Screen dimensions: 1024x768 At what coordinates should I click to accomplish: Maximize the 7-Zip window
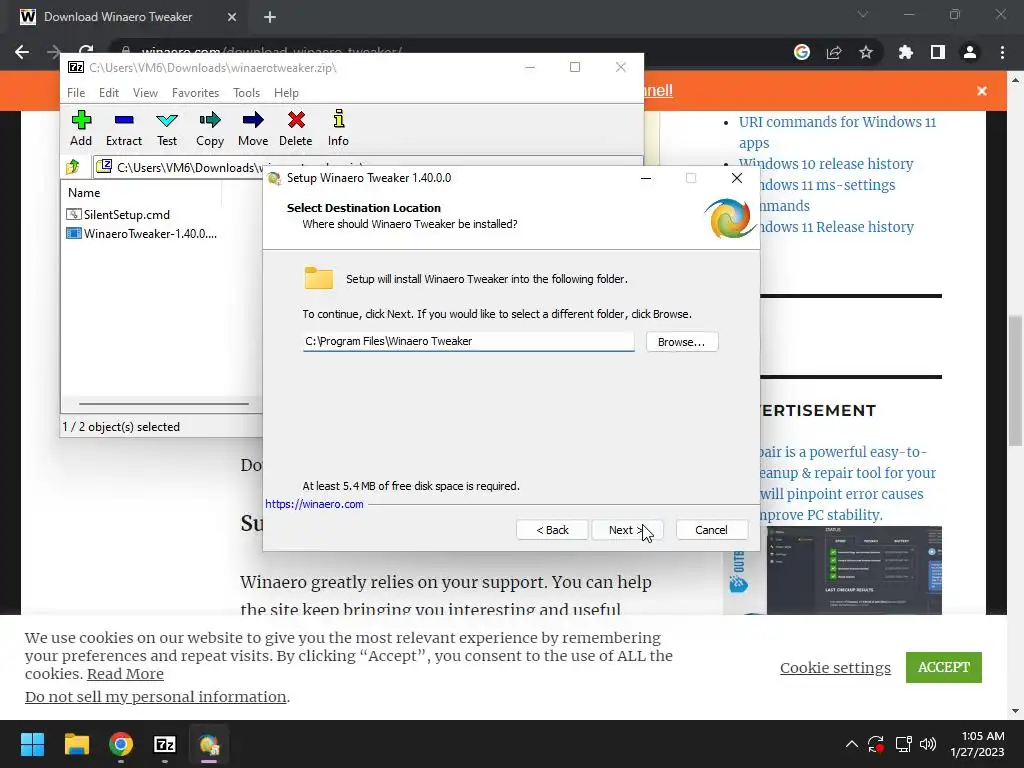click(x=575, y=67)
